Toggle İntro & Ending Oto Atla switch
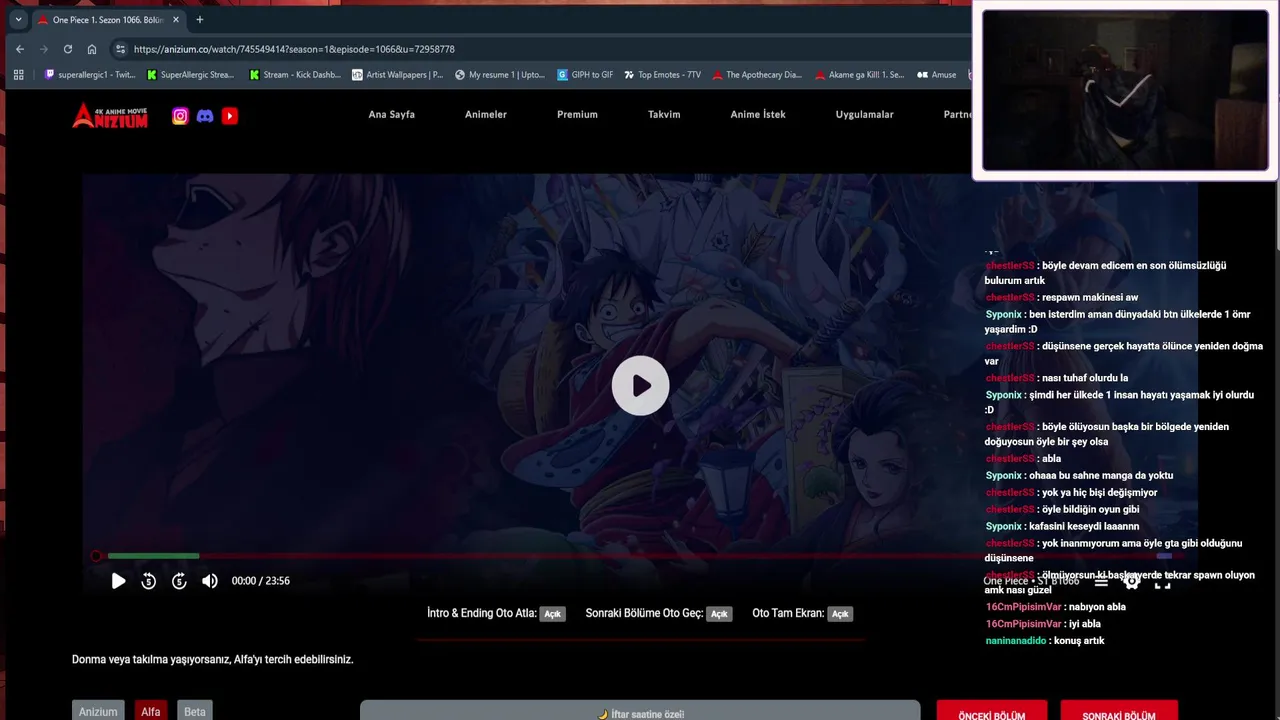The height and width of the screenshot is (720, 1280). pyautogui.click(x=552, y=614)
